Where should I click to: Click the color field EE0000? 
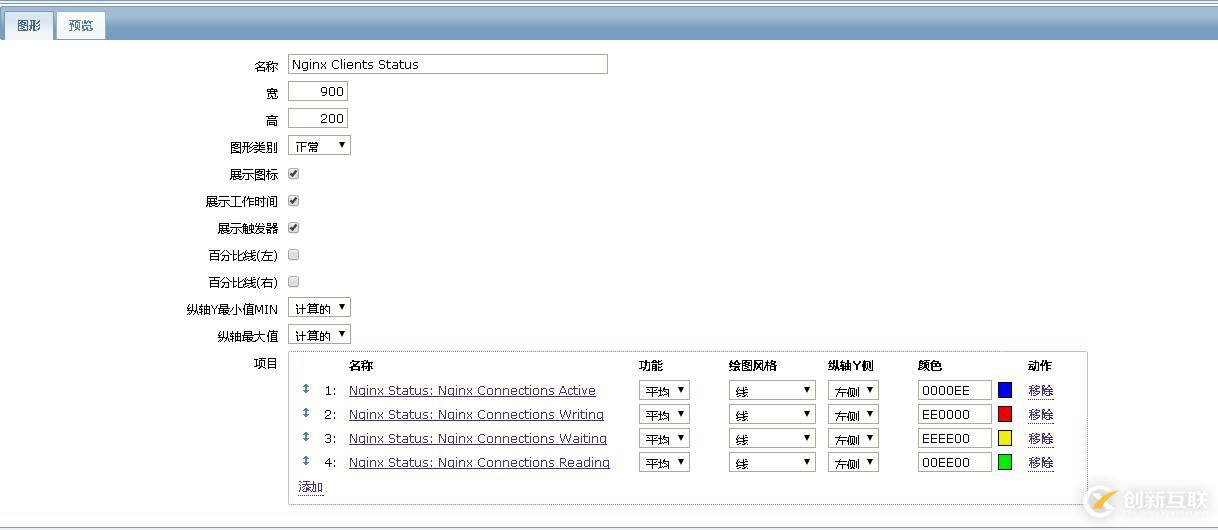[x=955, y=414]
